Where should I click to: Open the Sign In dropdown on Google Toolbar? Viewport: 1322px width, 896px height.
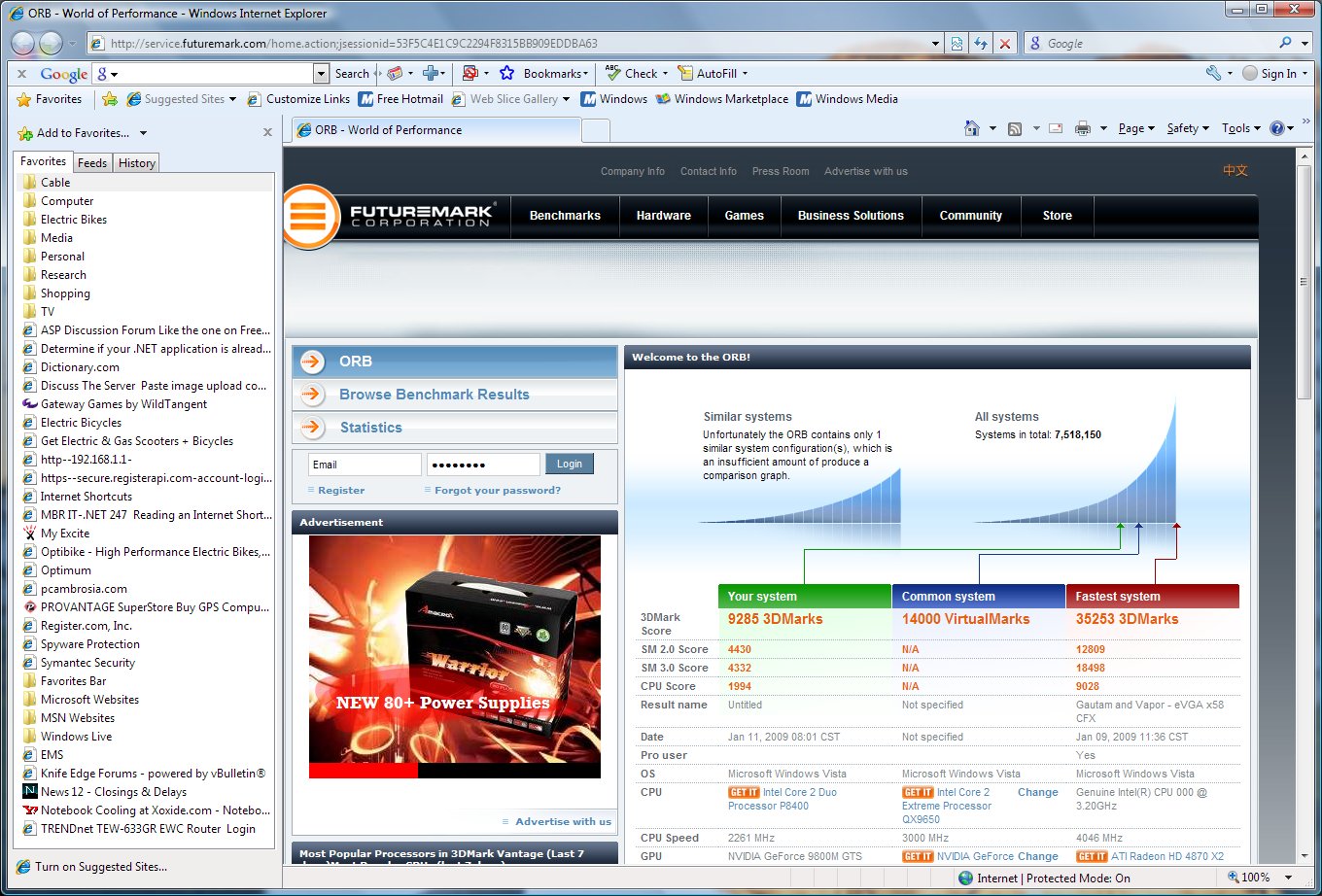tap(1305, 74)
